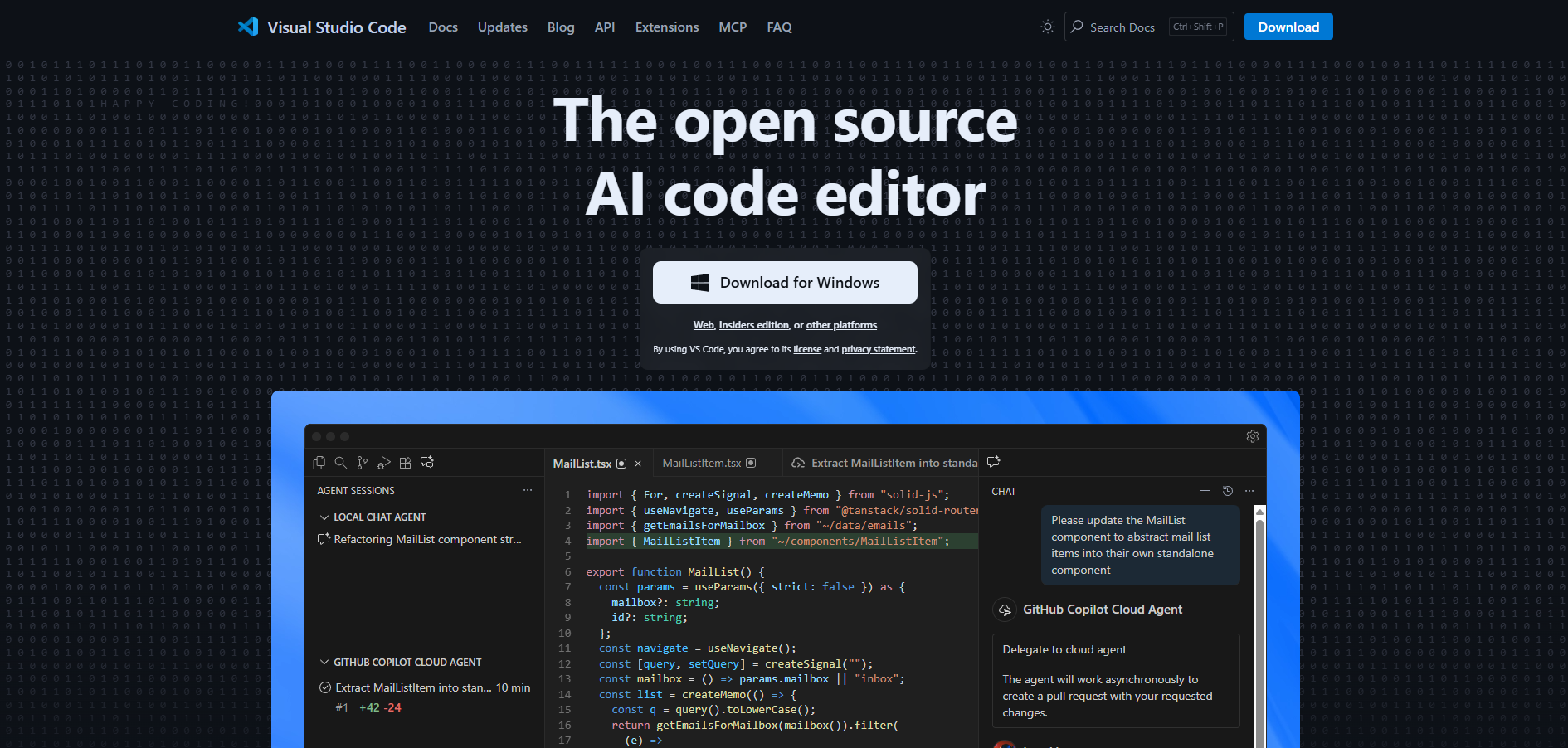This screenshot has width=1568, height=748.
Task: Open the CHAT panel more actions ellipsis
Action: click(1249, 491)
